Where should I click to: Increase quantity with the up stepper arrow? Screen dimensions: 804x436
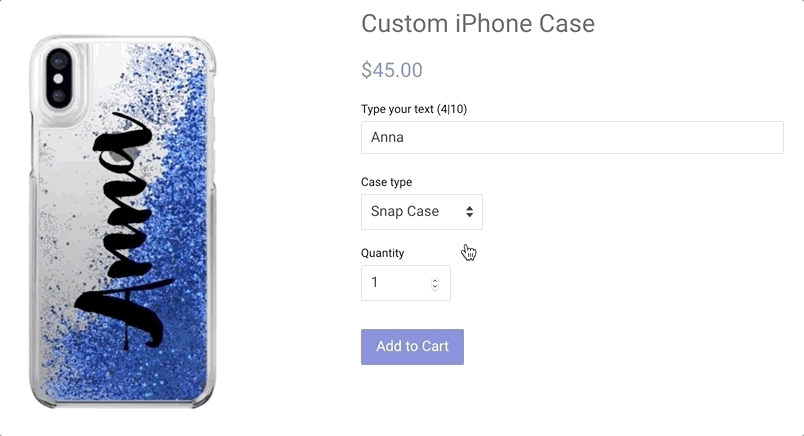pos(435,280)
